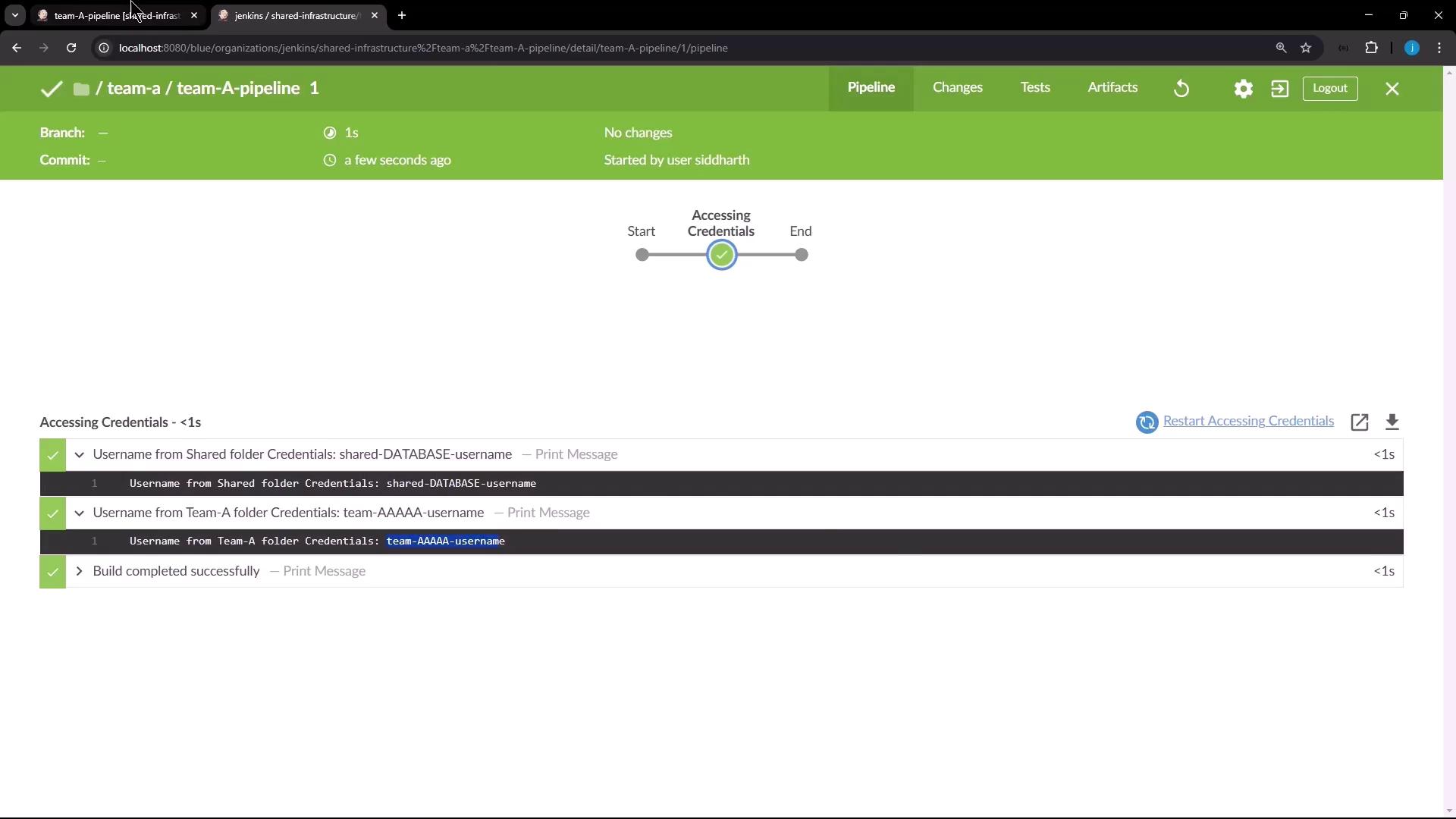Image resolution: width=1456 pixels, height=819 pixels.
Task: Click green status check for Team-A folder step
Action: point(52,513)
